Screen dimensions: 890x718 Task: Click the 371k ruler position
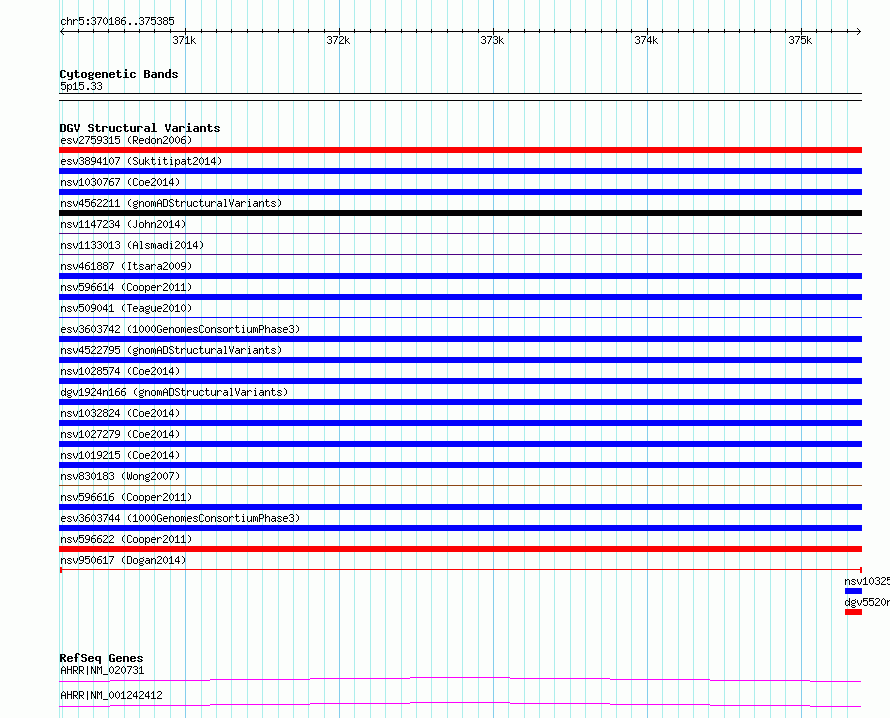coord(184,40)
